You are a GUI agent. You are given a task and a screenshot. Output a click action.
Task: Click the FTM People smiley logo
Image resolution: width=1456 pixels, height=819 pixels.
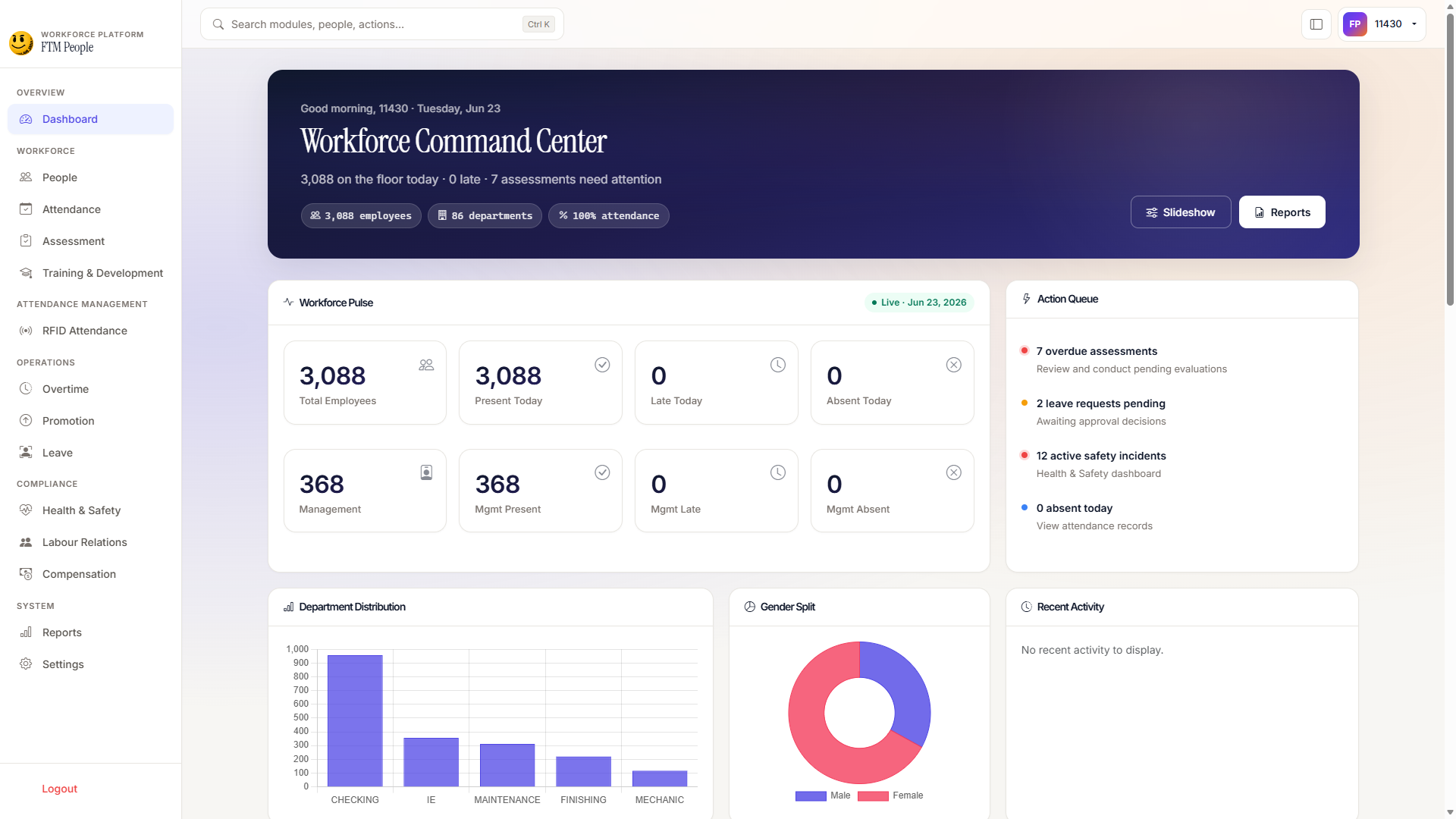pos(21,42)
